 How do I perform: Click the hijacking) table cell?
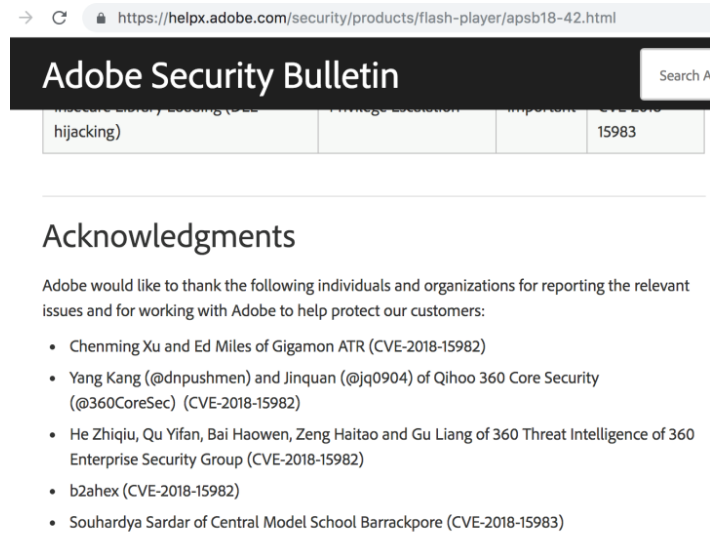coord(181,131)
